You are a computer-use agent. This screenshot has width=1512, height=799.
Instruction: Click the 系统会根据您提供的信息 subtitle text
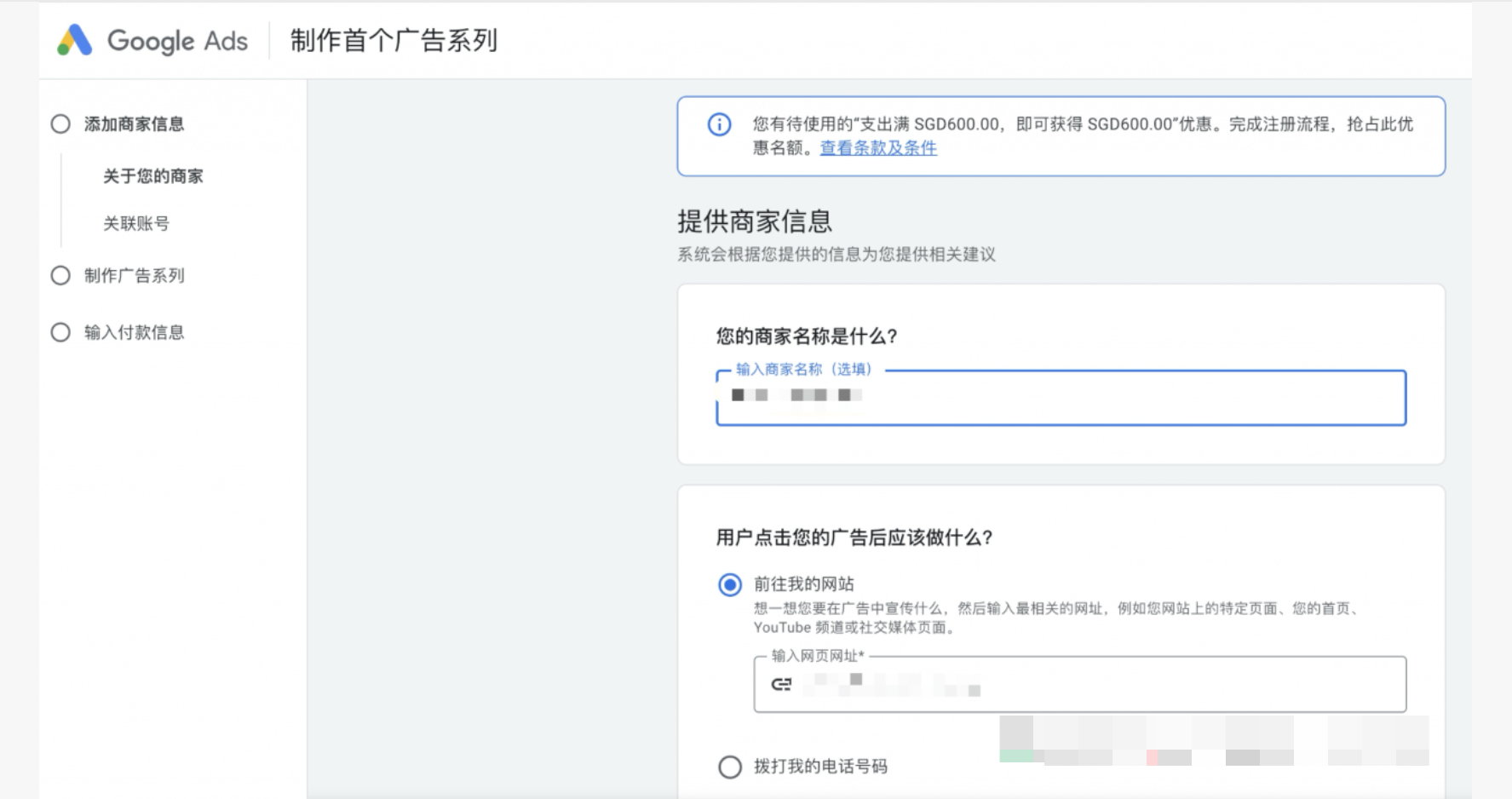click(x=836, y=255)
